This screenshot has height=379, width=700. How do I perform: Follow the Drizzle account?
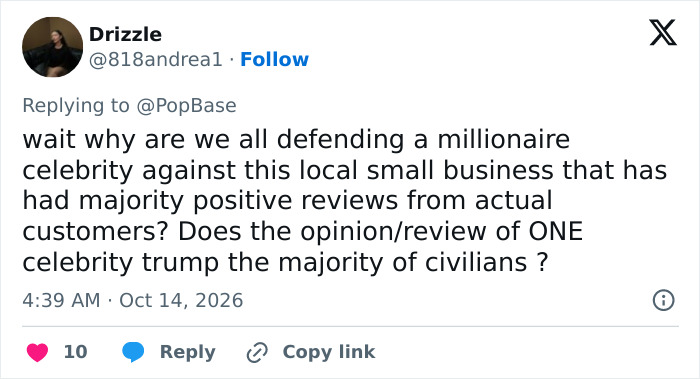[275, 59]
